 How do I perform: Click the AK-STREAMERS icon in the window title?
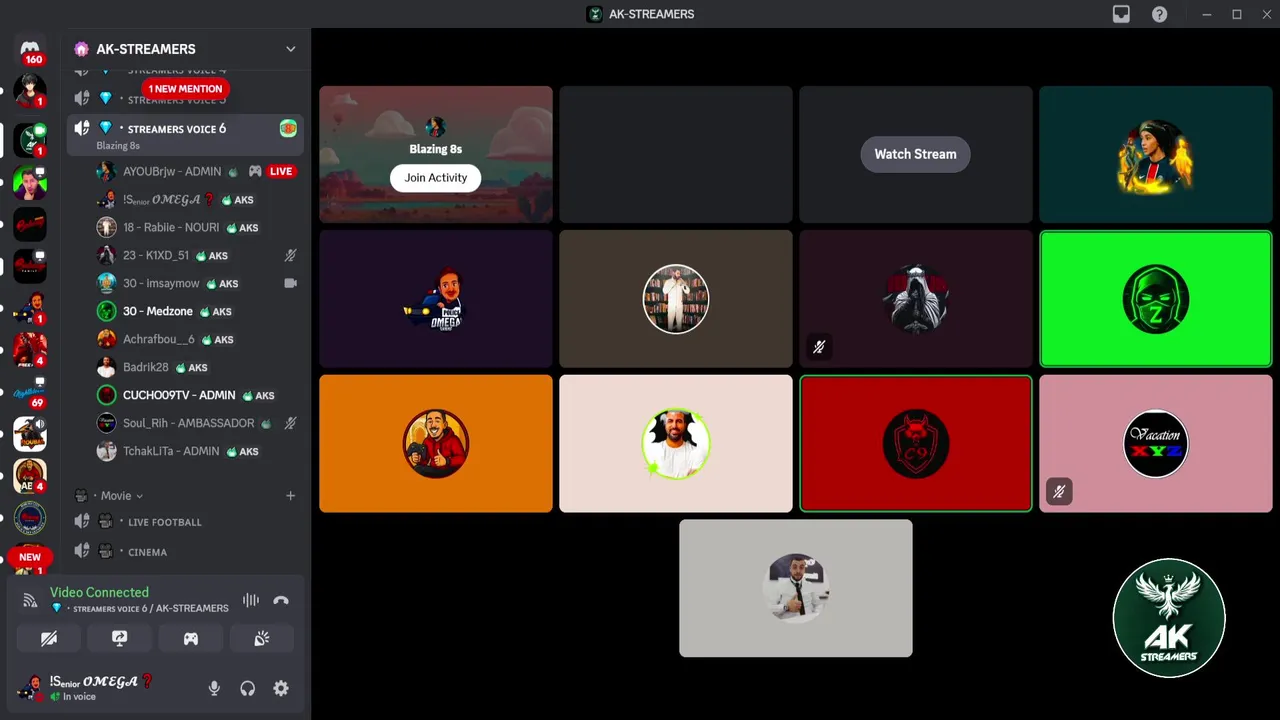click(594, 14)
